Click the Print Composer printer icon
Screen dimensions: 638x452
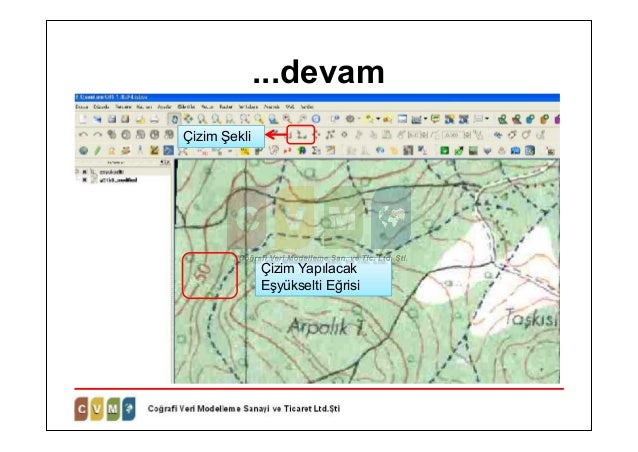point(154,119)
